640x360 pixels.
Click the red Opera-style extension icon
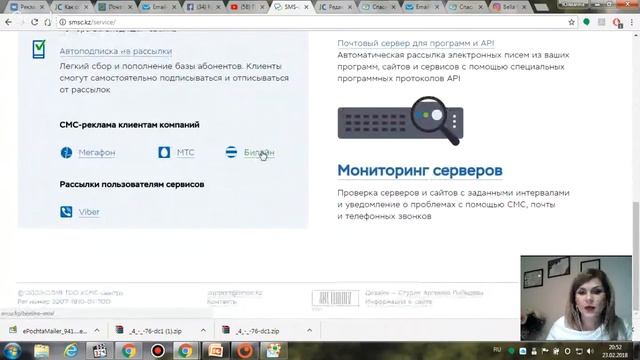point(617,22)
